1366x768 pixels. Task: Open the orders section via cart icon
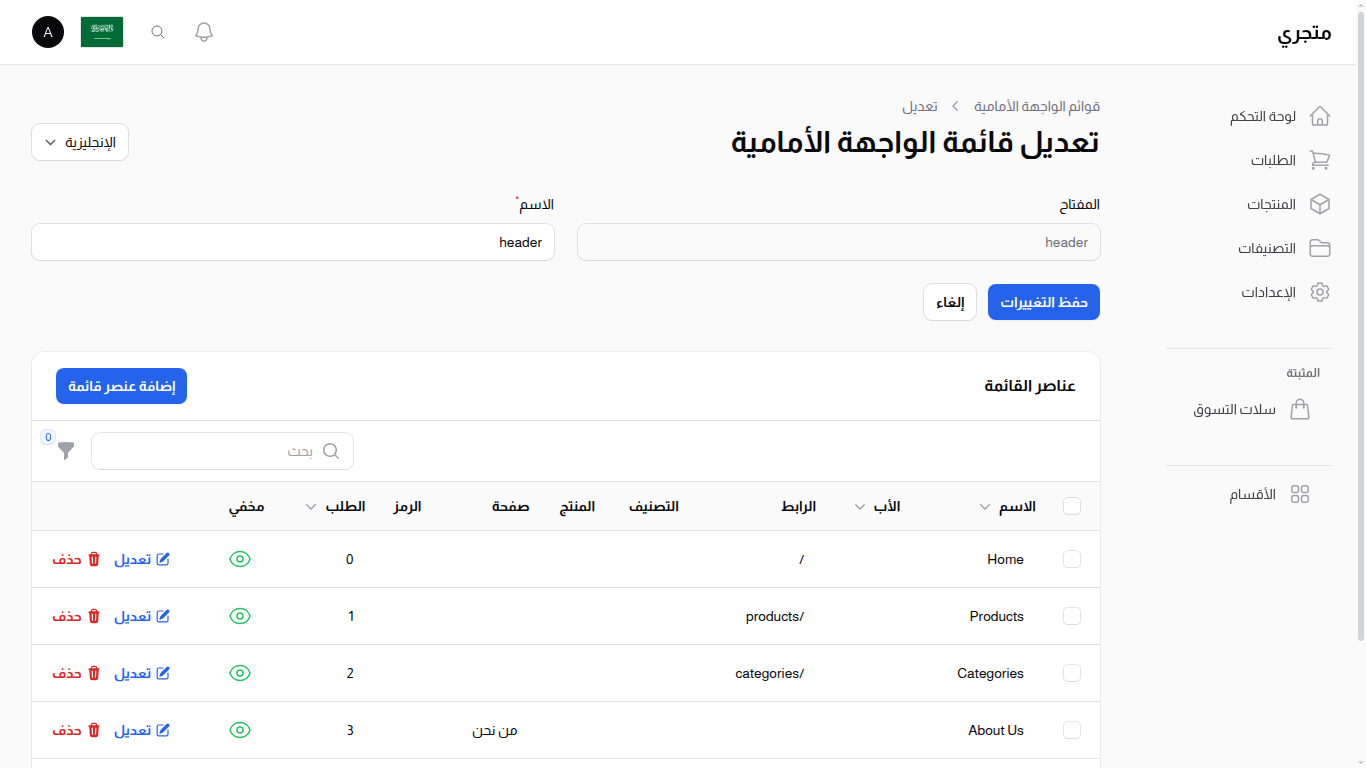click(x=1320, y=160)
